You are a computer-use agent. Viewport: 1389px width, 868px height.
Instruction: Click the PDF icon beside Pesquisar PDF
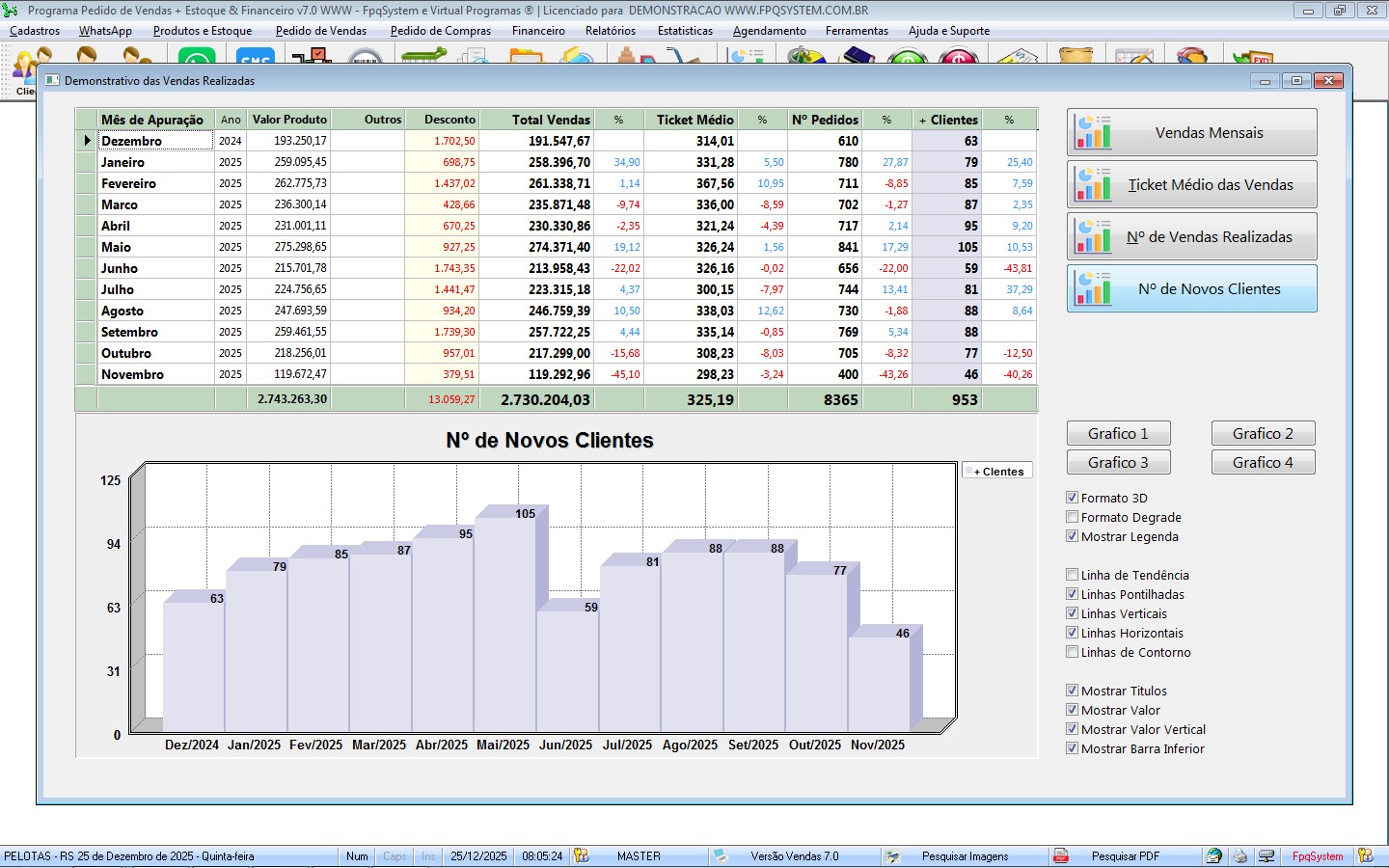[1061, 856]
